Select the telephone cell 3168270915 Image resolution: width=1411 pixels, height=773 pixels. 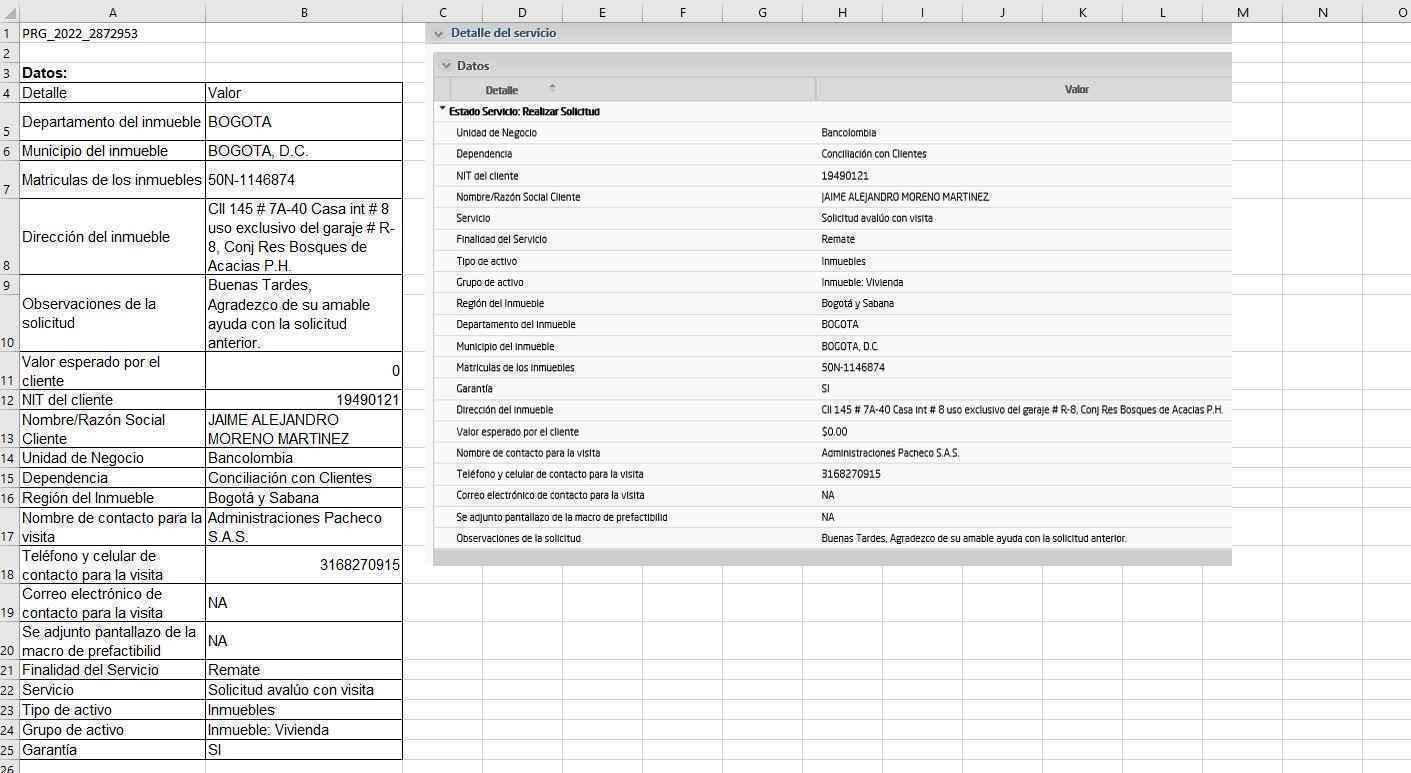(304, 565)
